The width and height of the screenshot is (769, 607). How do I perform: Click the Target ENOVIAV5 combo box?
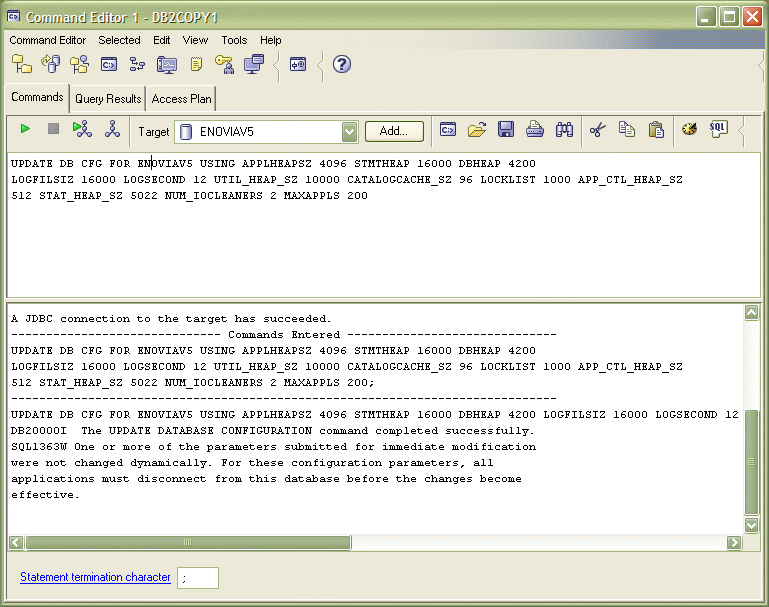coord(266,131)
